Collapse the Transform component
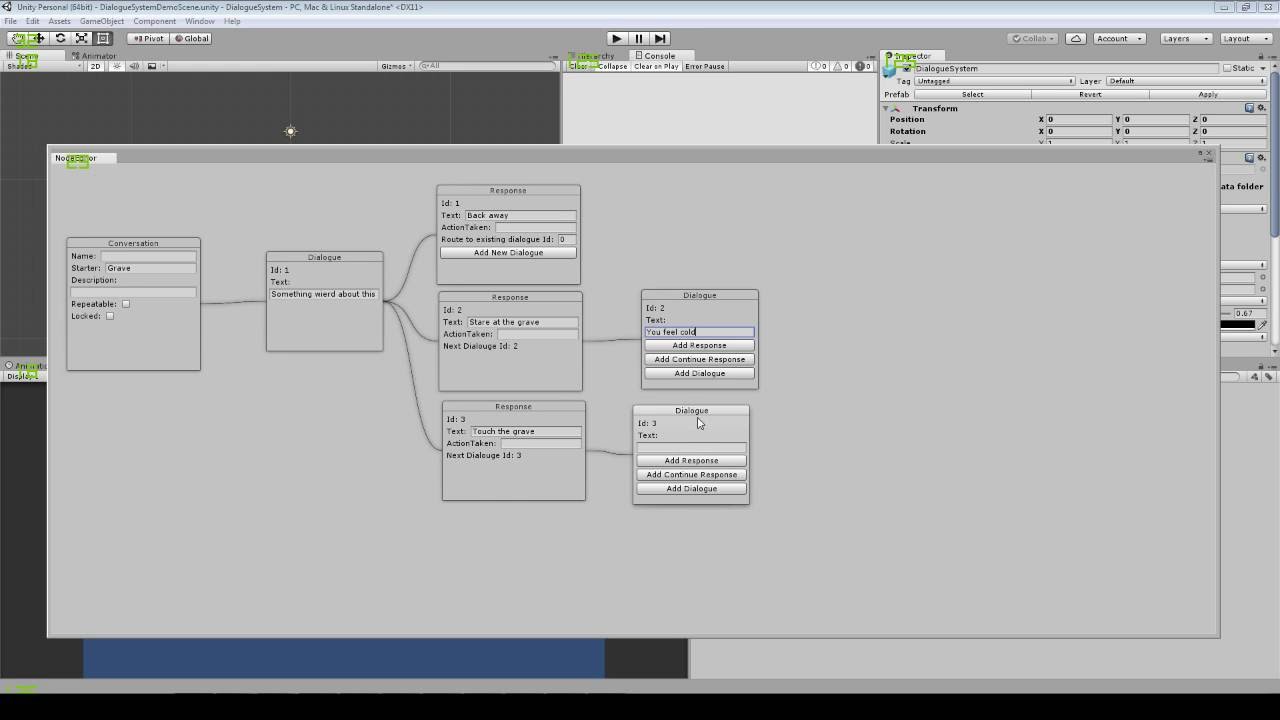1280x720 pixels. pyautogui.click(x=885, y=108)
